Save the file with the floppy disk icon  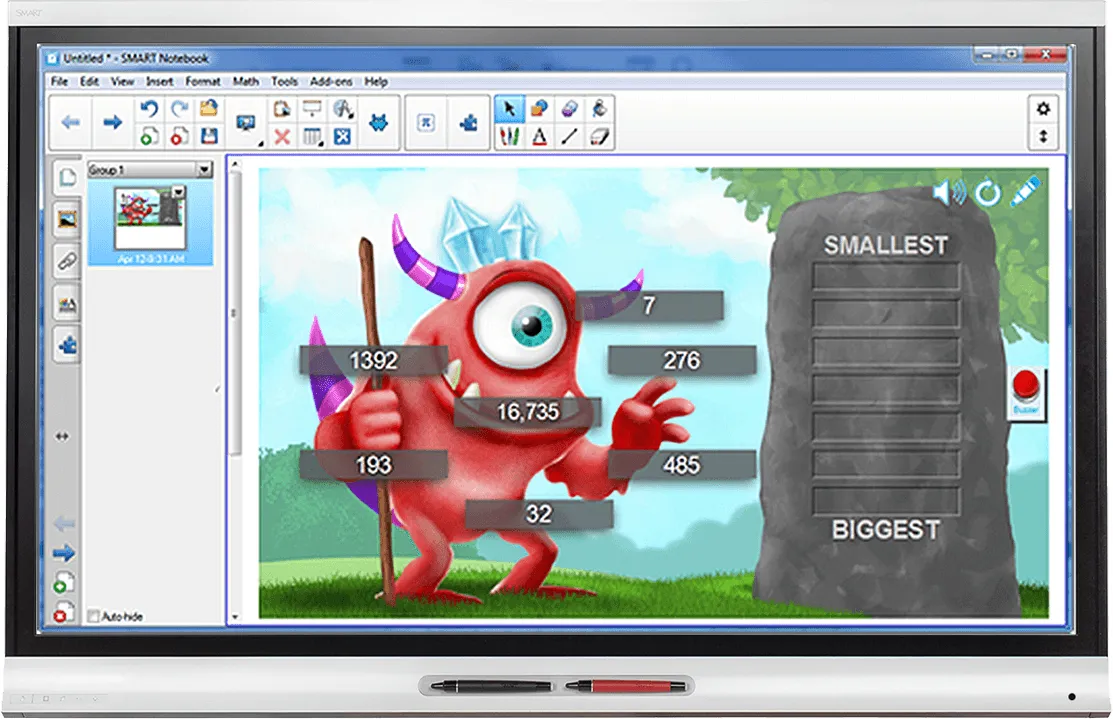[209, 136]
